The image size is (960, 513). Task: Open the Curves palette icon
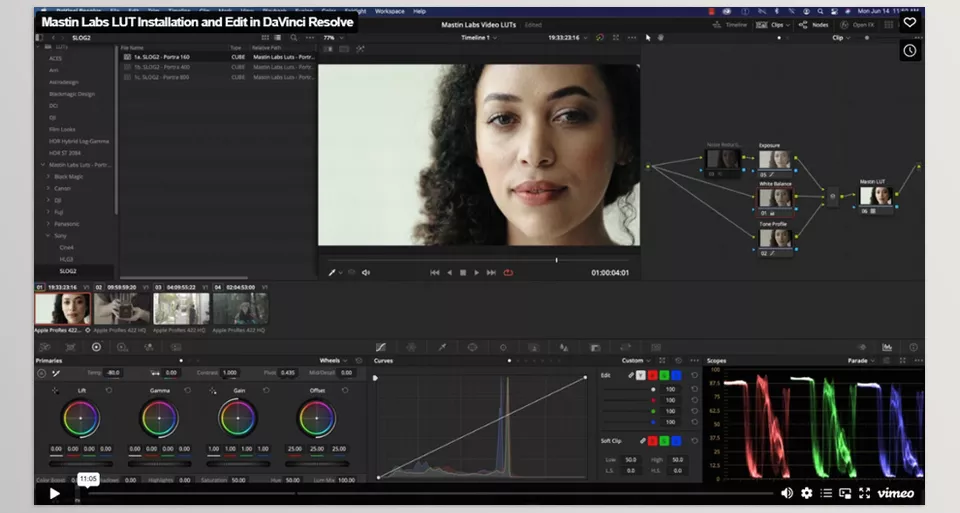click(x=380, y=347)
